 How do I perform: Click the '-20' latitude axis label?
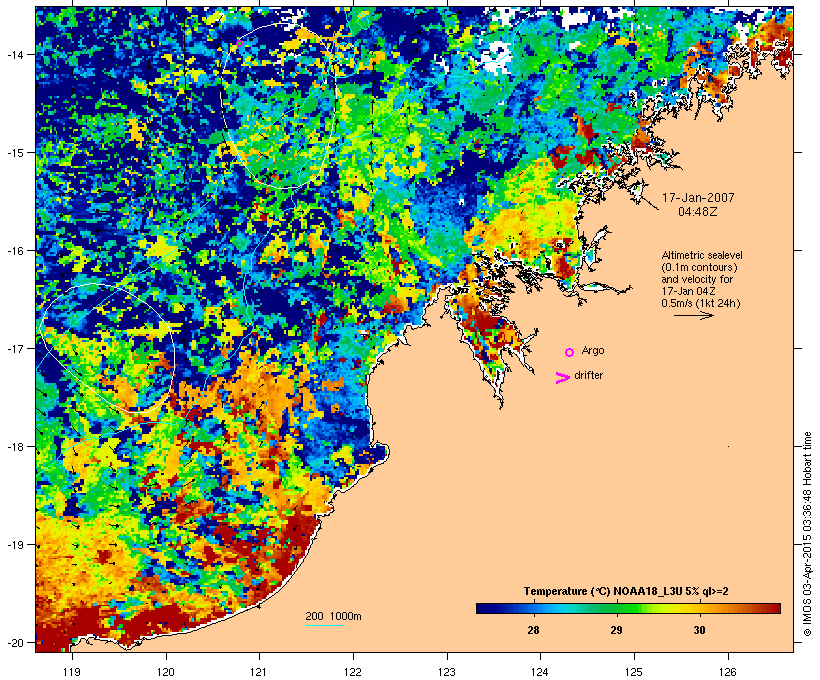point(14,643)
